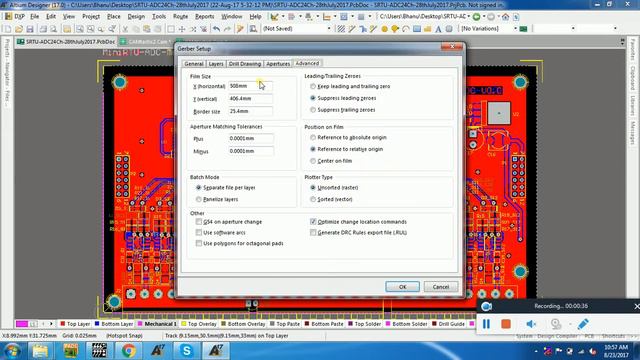This screenshot has height=360, width=640.
Task: Open the Design menu
Action: click(136, 17)
